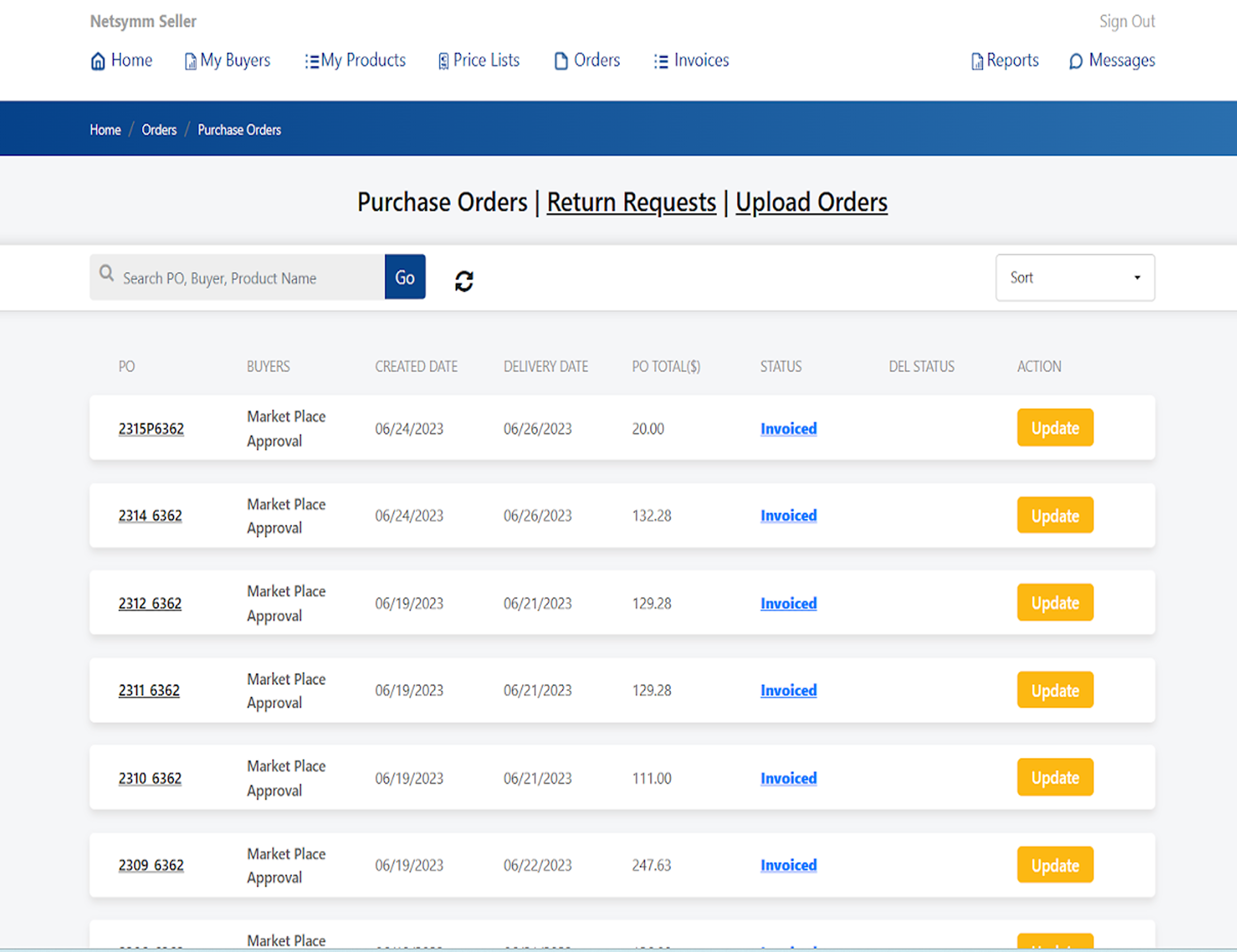
Task: Click the My Products list icon
Action: point(312,61)
